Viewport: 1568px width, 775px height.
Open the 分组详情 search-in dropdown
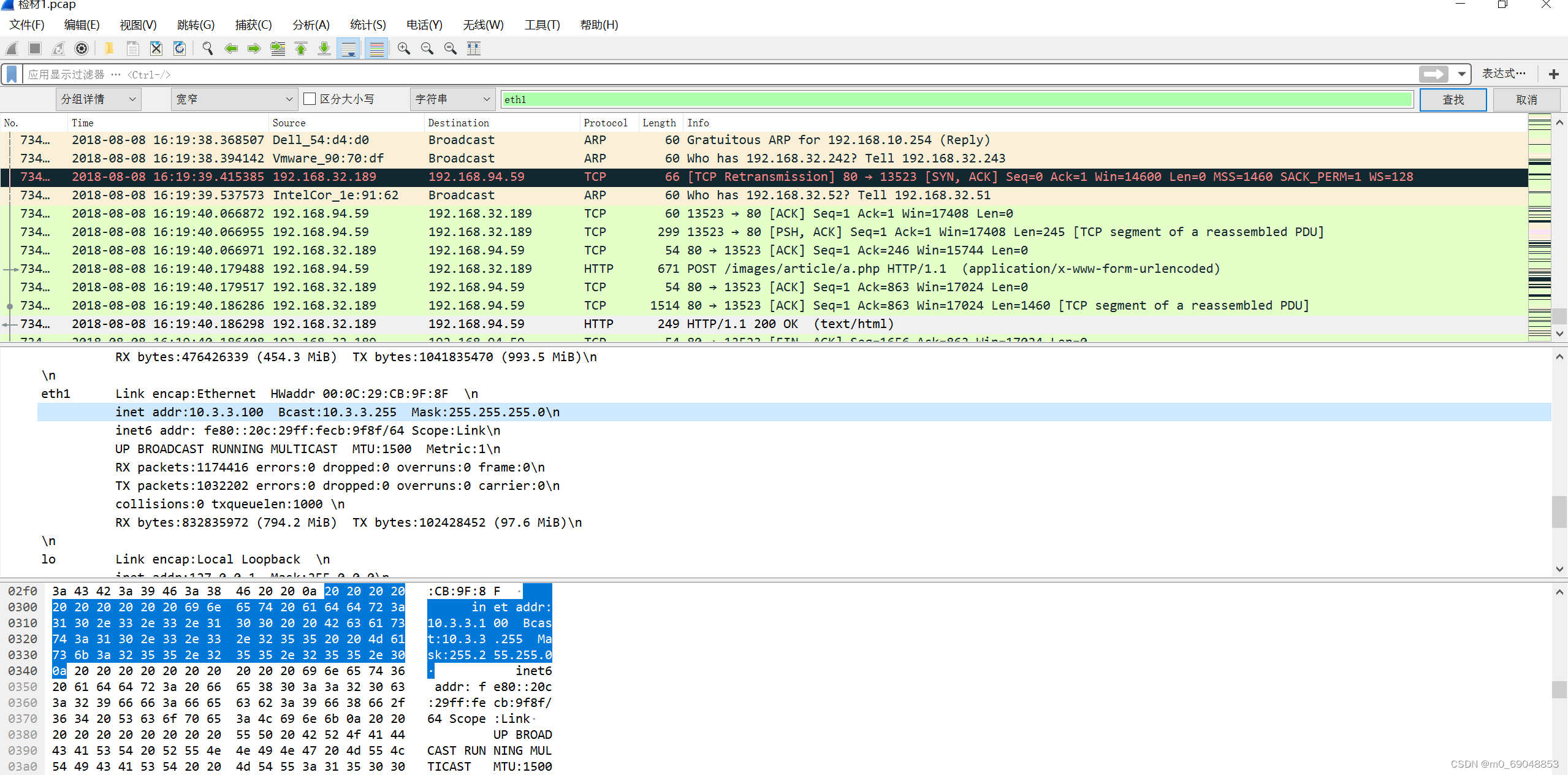point(98,99)
